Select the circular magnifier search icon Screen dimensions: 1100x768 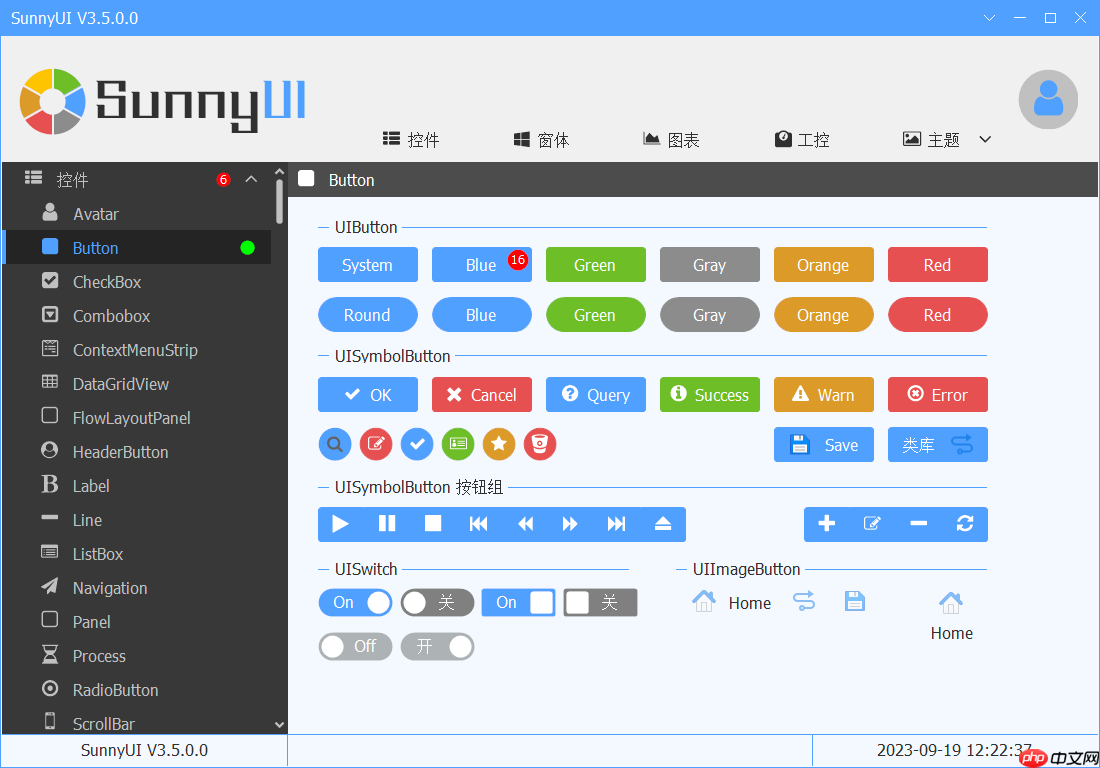click(335, 444)
